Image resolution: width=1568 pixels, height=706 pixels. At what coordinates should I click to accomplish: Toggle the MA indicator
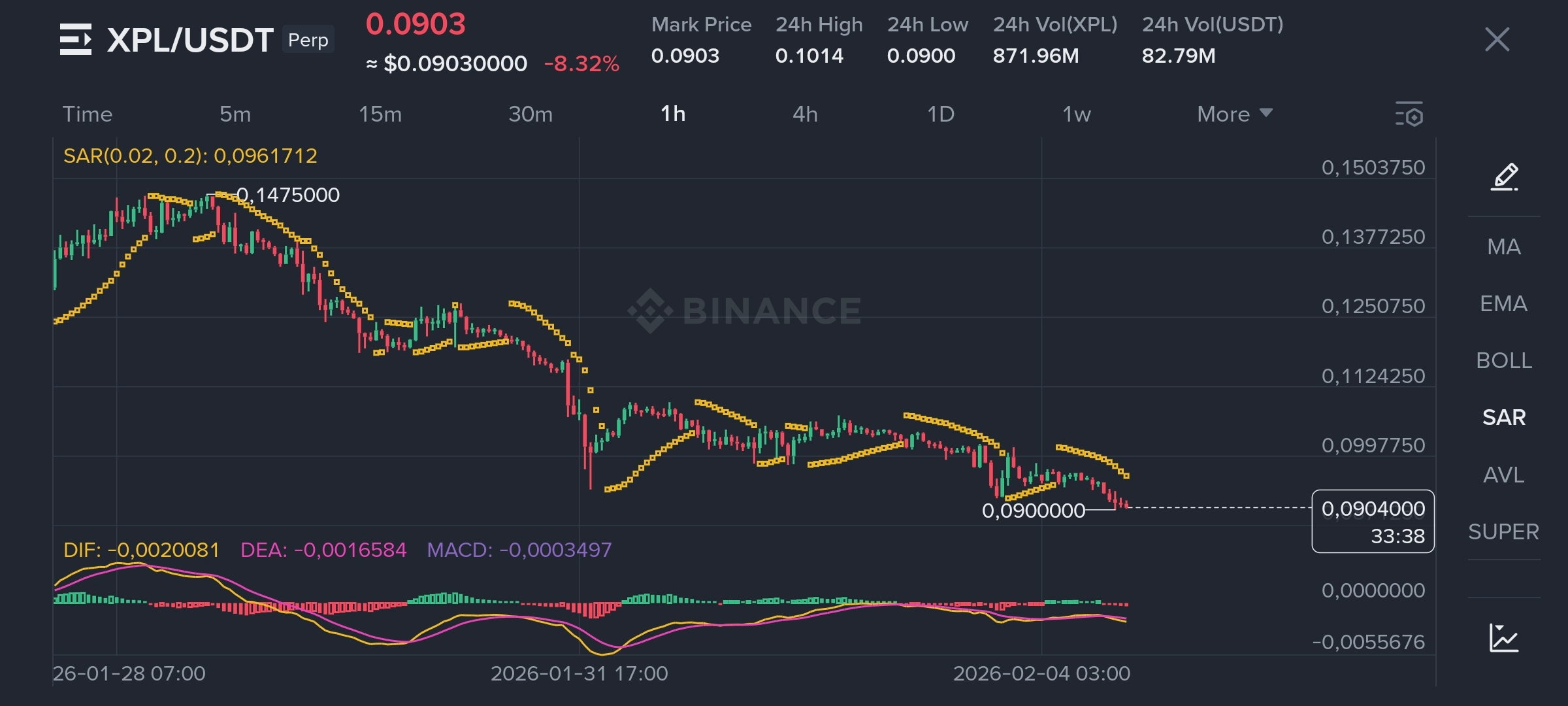(1503, 246)
